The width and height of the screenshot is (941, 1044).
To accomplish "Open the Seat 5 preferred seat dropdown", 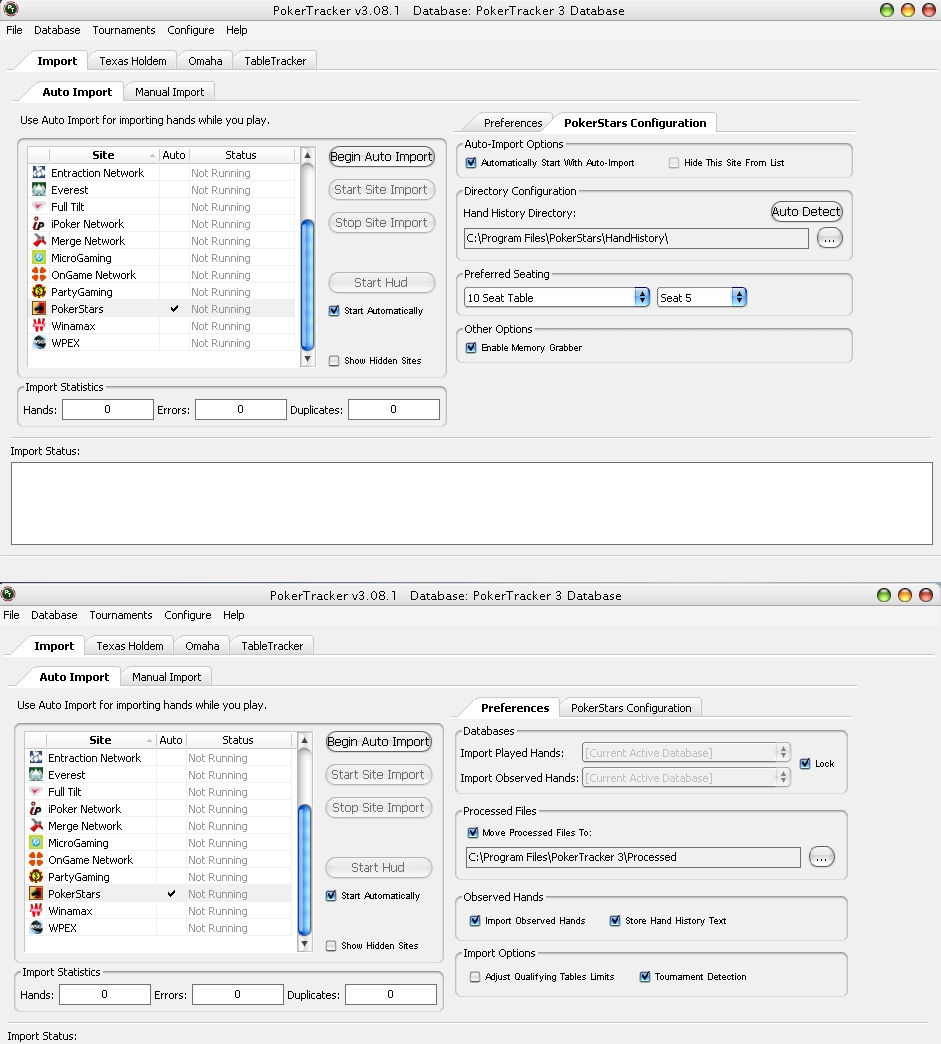I will [702, 298].
